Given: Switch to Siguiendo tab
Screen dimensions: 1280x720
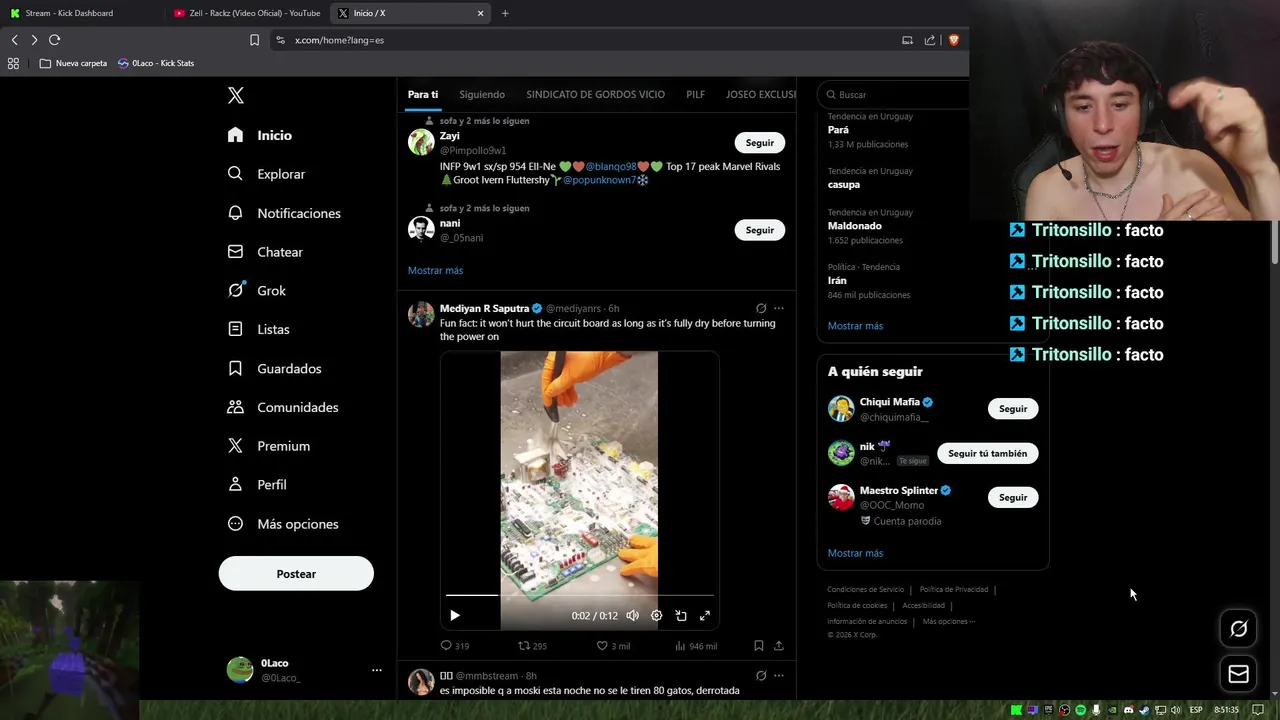Looking at the screenshot, I should click(482, 94).
